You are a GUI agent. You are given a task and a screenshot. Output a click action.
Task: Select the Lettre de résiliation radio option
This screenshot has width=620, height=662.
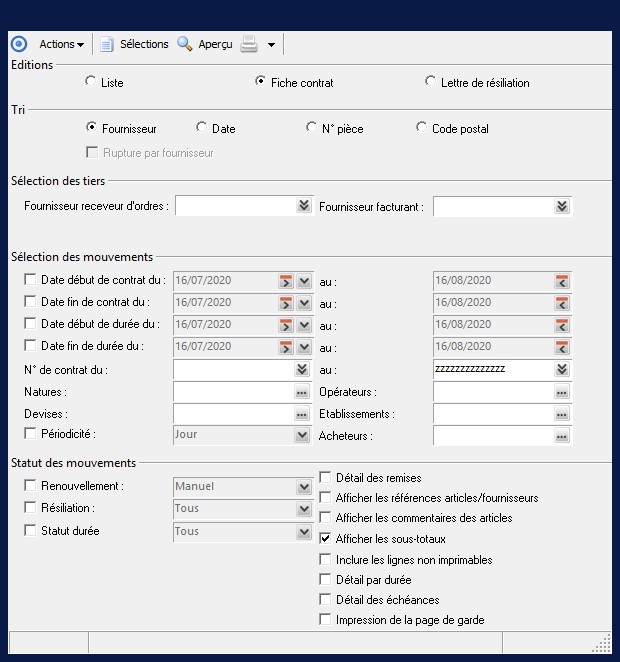click(431, 82)
